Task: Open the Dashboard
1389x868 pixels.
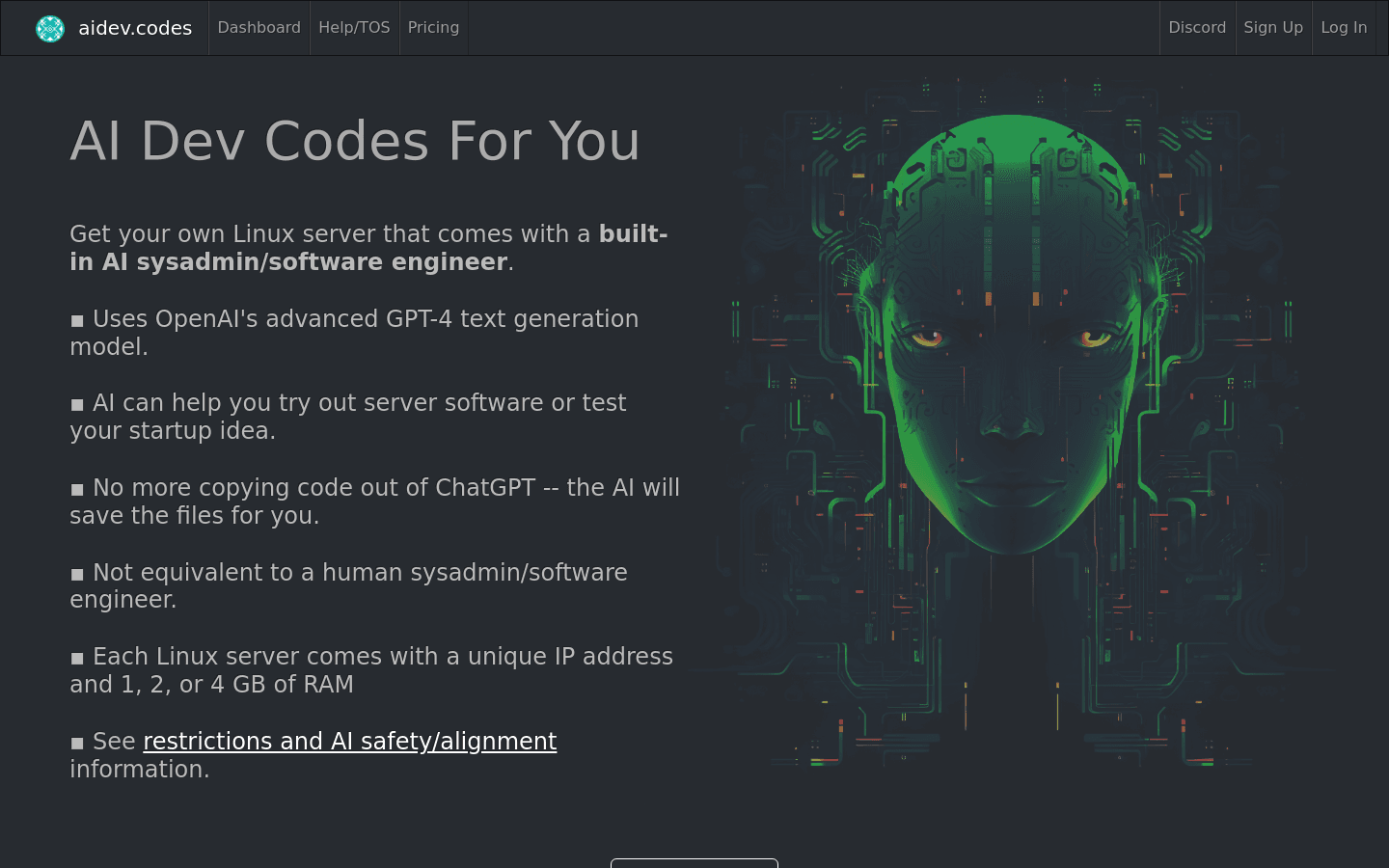Action: point(259,27)
